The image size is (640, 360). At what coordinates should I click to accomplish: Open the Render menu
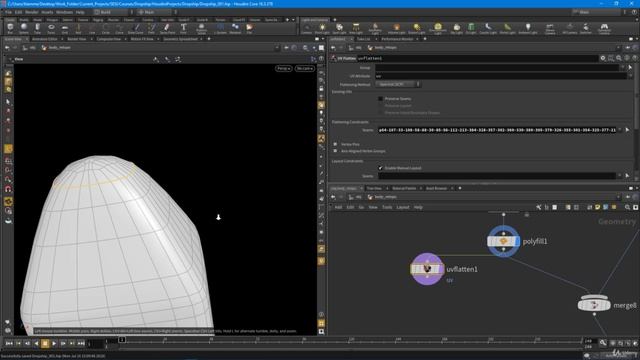[31, 12]
